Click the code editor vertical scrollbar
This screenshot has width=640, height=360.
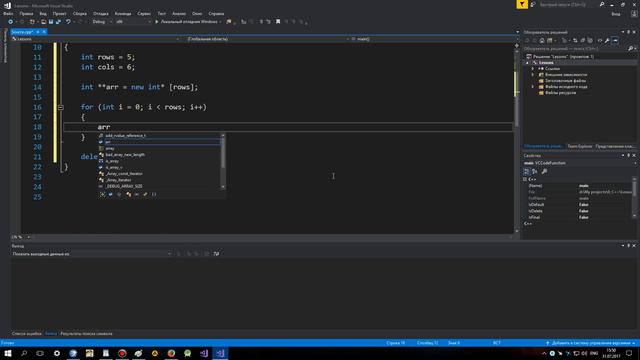[517, 139]
